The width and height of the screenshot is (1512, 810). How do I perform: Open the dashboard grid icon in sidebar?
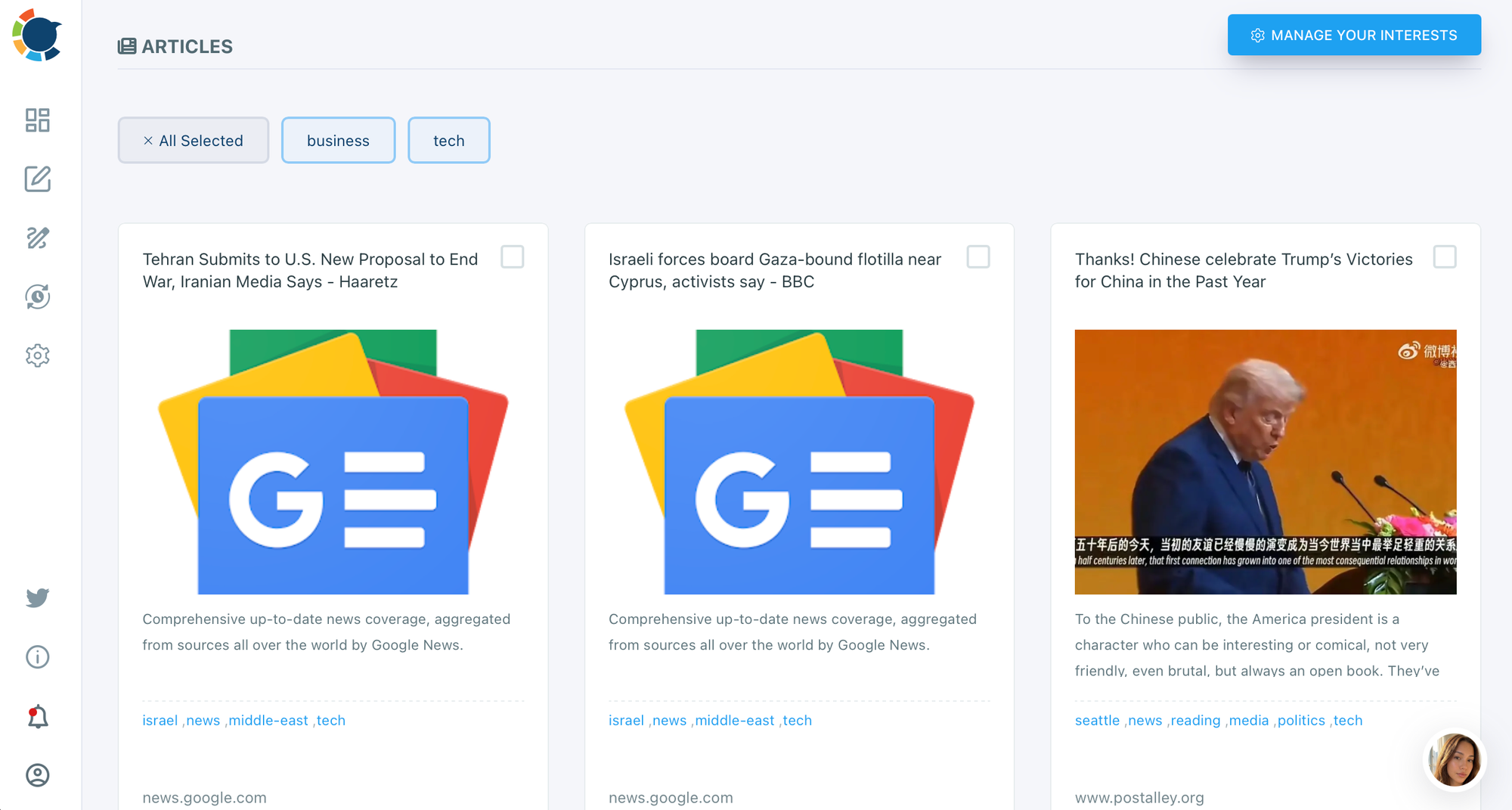[38, 120]
